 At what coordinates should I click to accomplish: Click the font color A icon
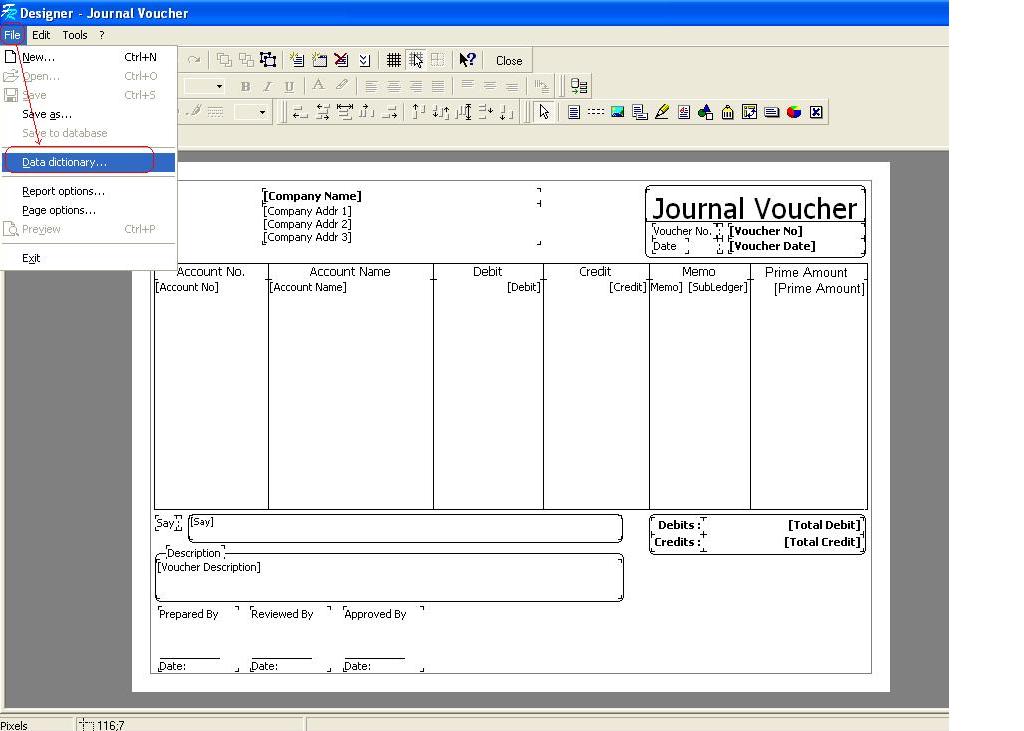(318, 86)
